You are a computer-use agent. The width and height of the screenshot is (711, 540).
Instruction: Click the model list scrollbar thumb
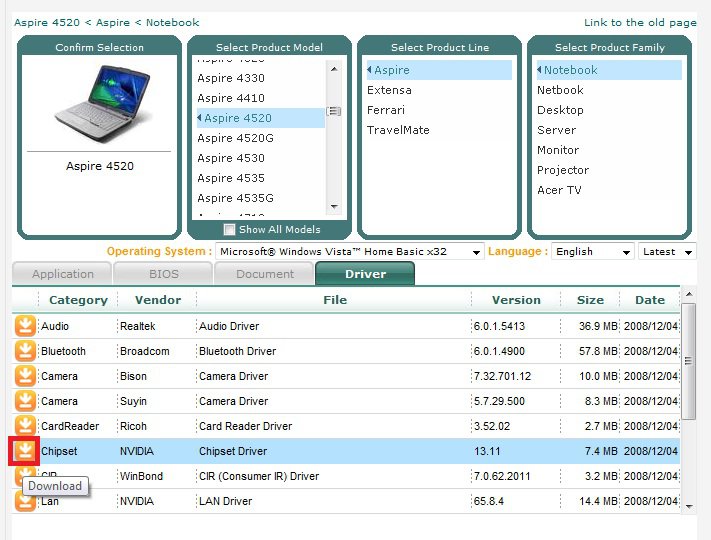pyautogui.click(x=334, y=111)
